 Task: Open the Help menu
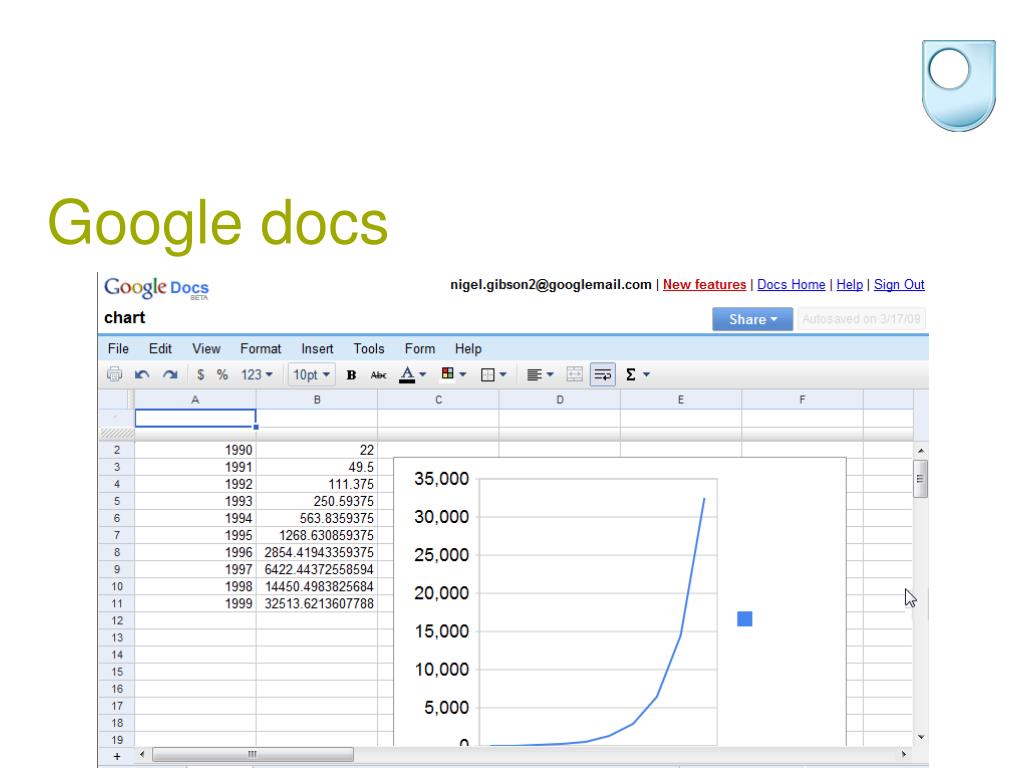(468, 349)
